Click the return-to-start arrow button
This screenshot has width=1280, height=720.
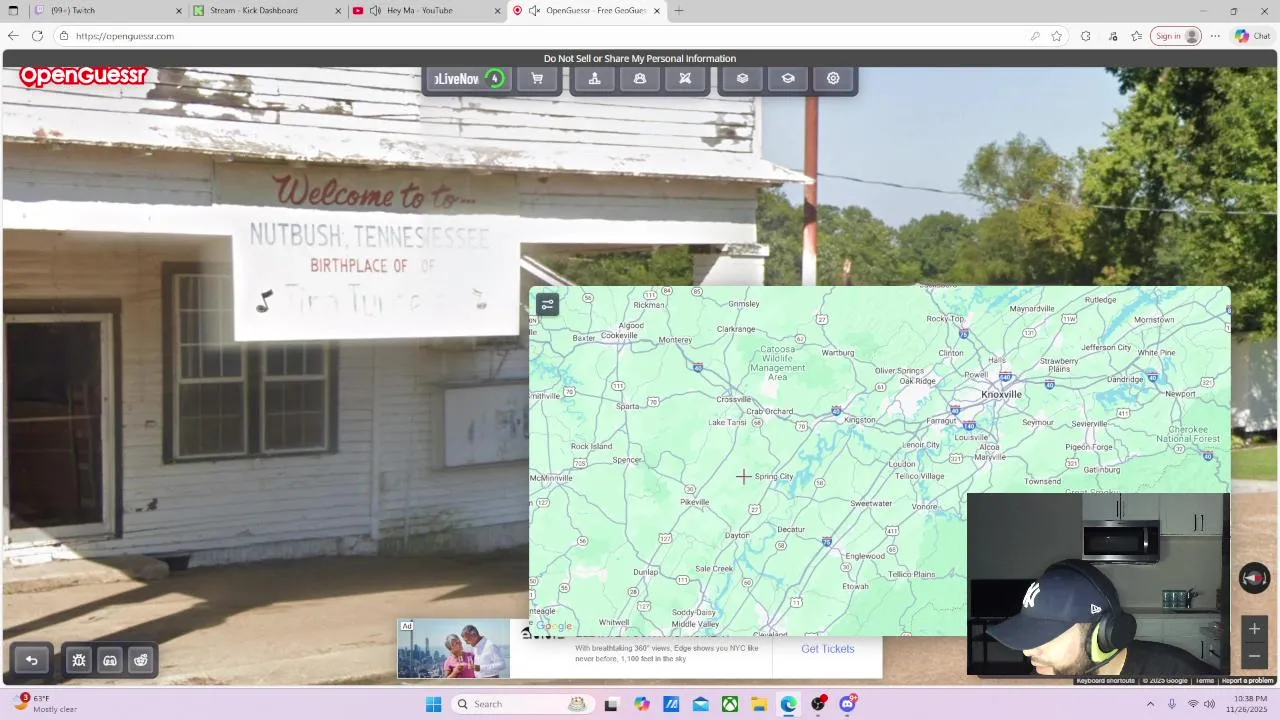click(x=31, y=660)
